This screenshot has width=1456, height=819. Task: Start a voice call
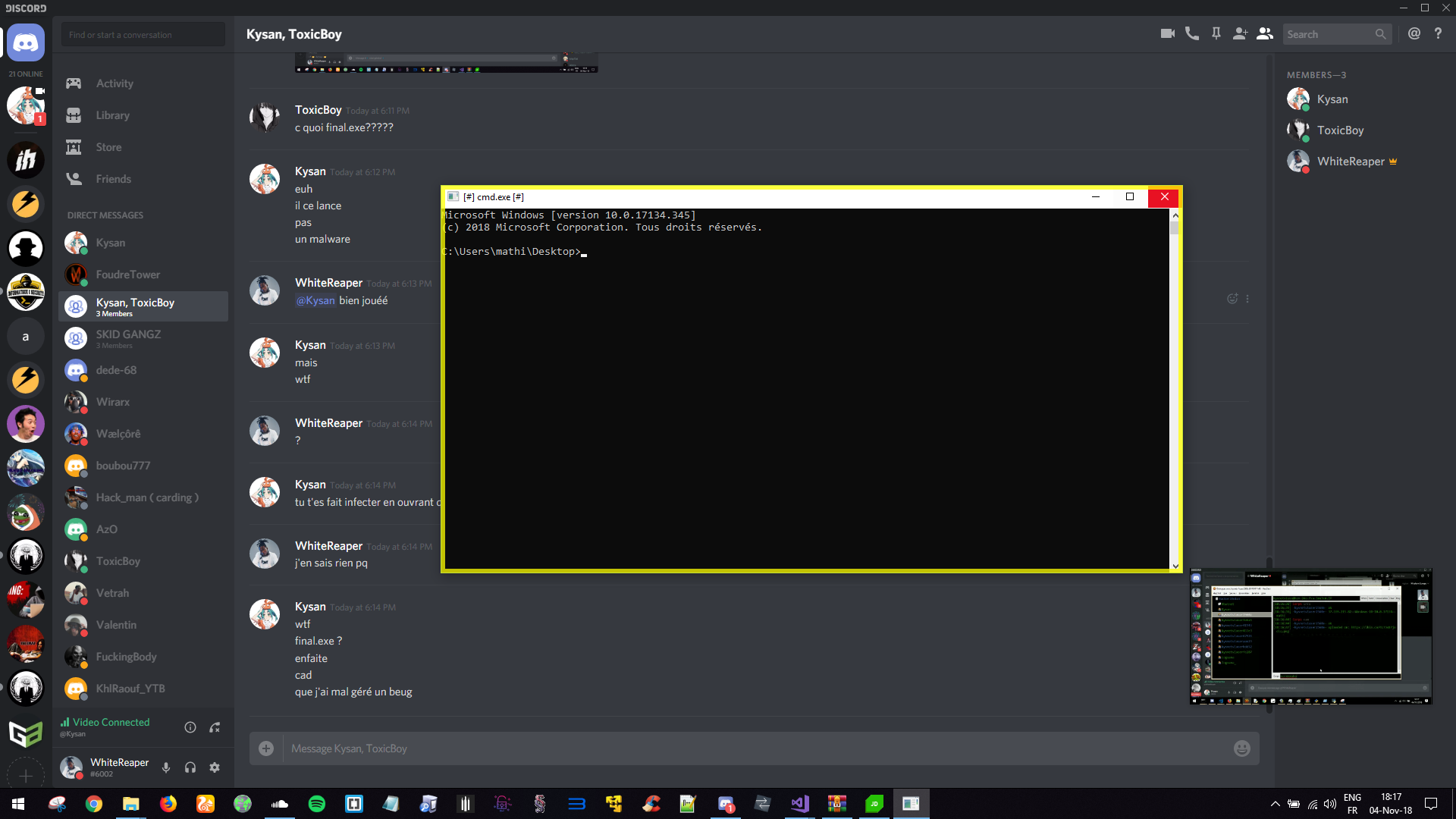(1192, 33)
